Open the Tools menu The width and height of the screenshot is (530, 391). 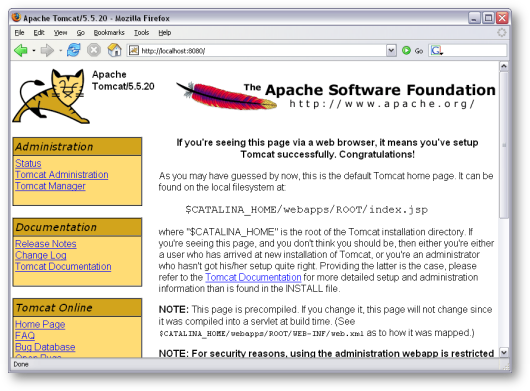click(141, 32)
